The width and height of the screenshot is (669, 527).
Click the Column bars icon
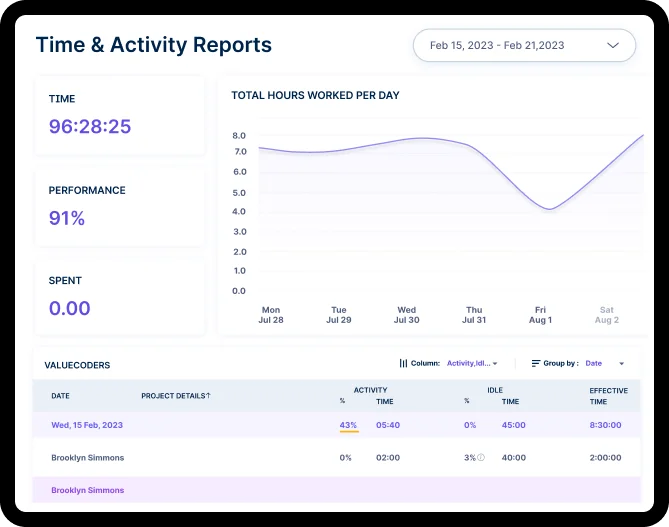pyautogui.click(x=403, y=363)
